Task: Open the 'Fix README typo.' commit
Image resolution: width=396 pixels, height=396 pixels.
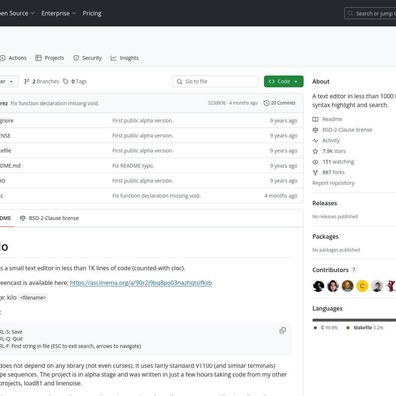Action: (133, 166)
